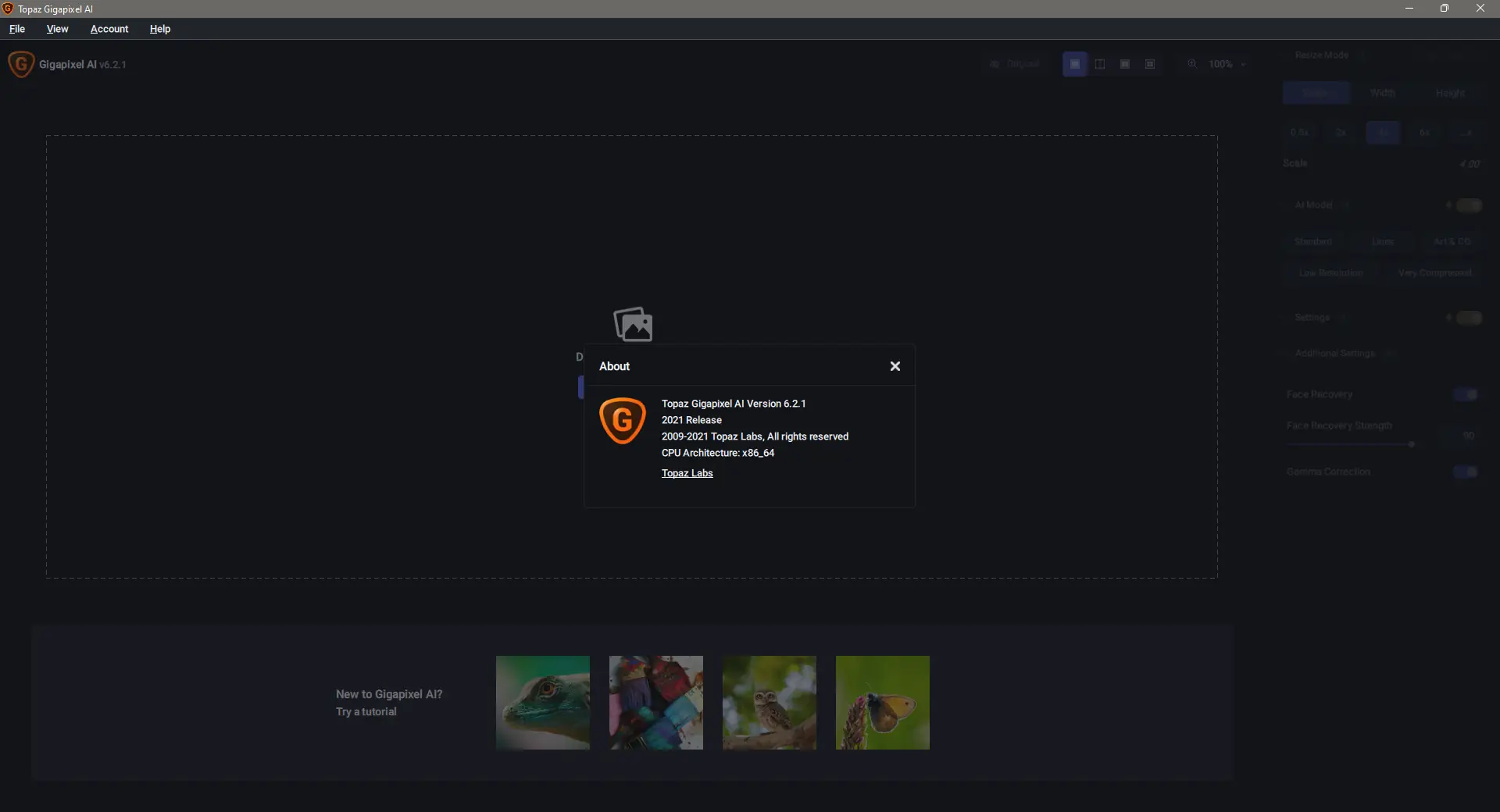This screenshot has height=812, width=1500.
Task: Select side-by-side view layout icon
Action: point(1125,64)
